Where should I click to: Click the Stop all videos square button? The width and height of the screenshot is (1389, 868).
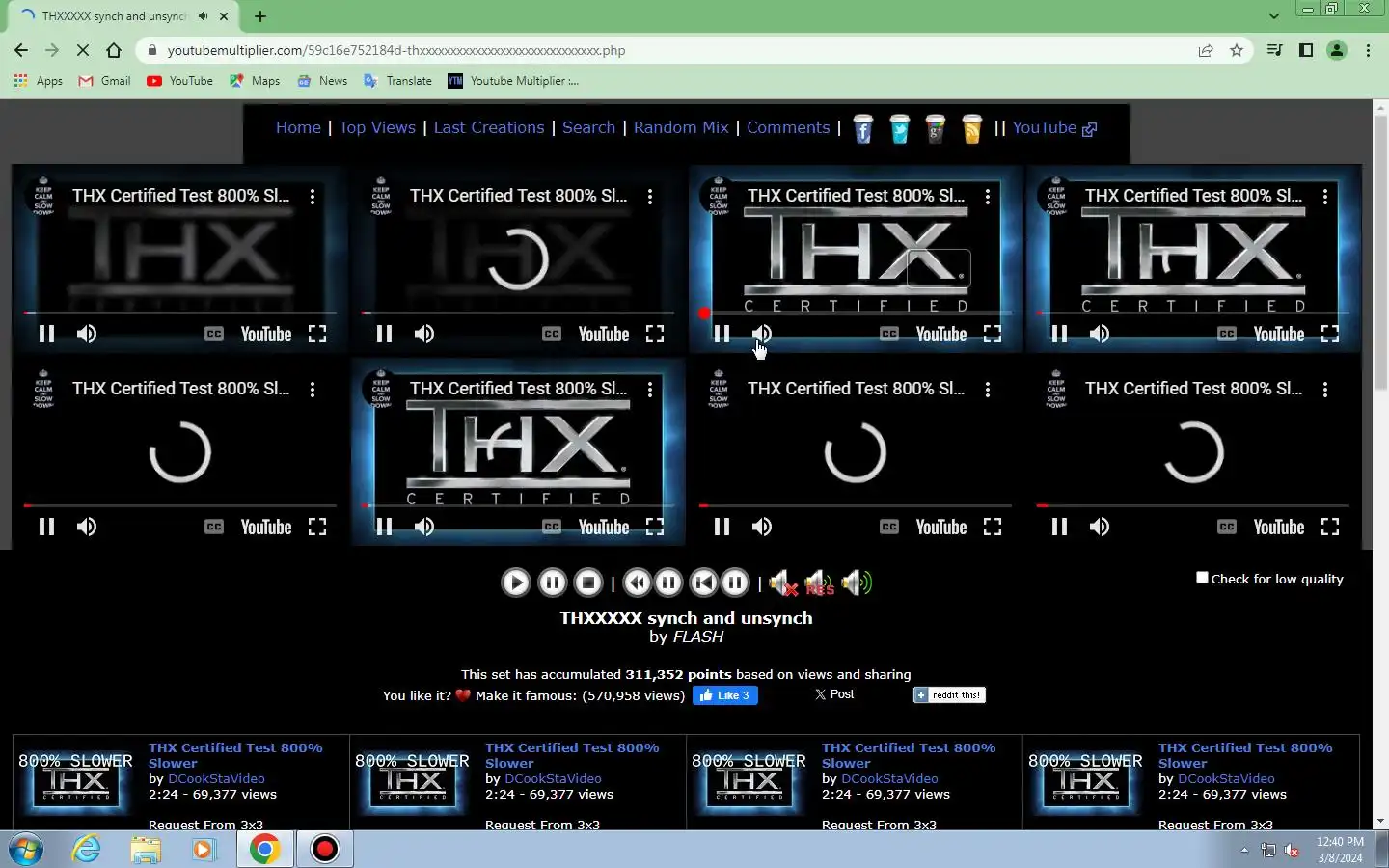pyautogui.click(x=587, y=583)
